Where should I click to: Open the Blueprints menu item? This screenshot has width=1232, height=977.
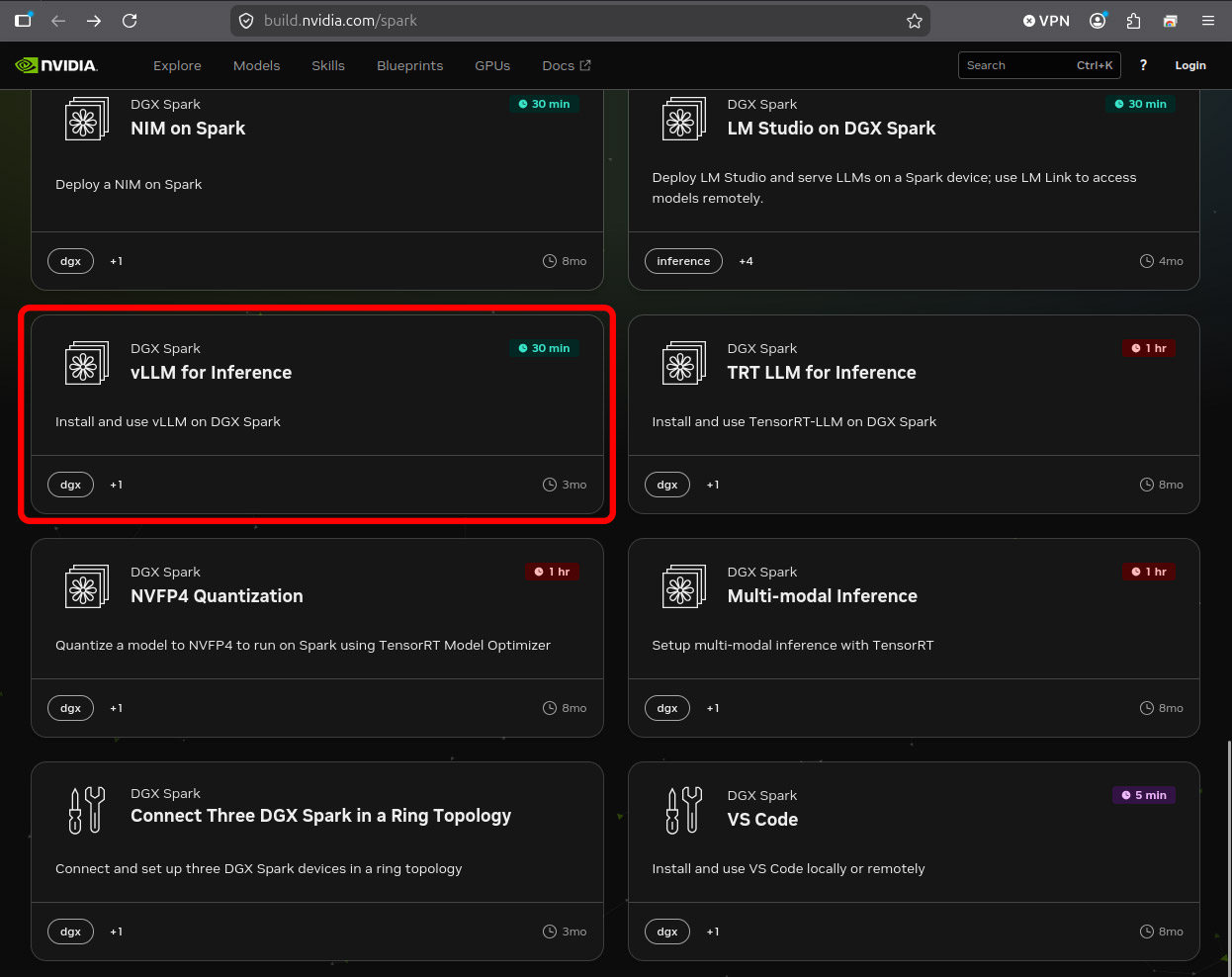pos(409,65)
